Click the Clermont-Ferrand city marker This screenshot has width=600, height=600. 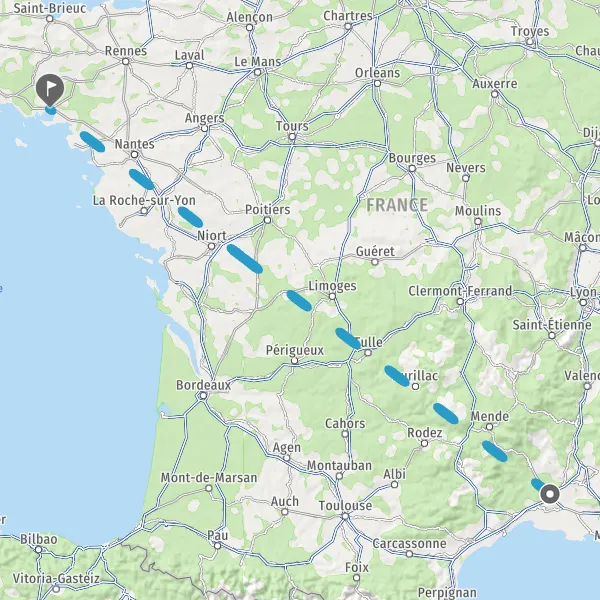coord(460,302)
